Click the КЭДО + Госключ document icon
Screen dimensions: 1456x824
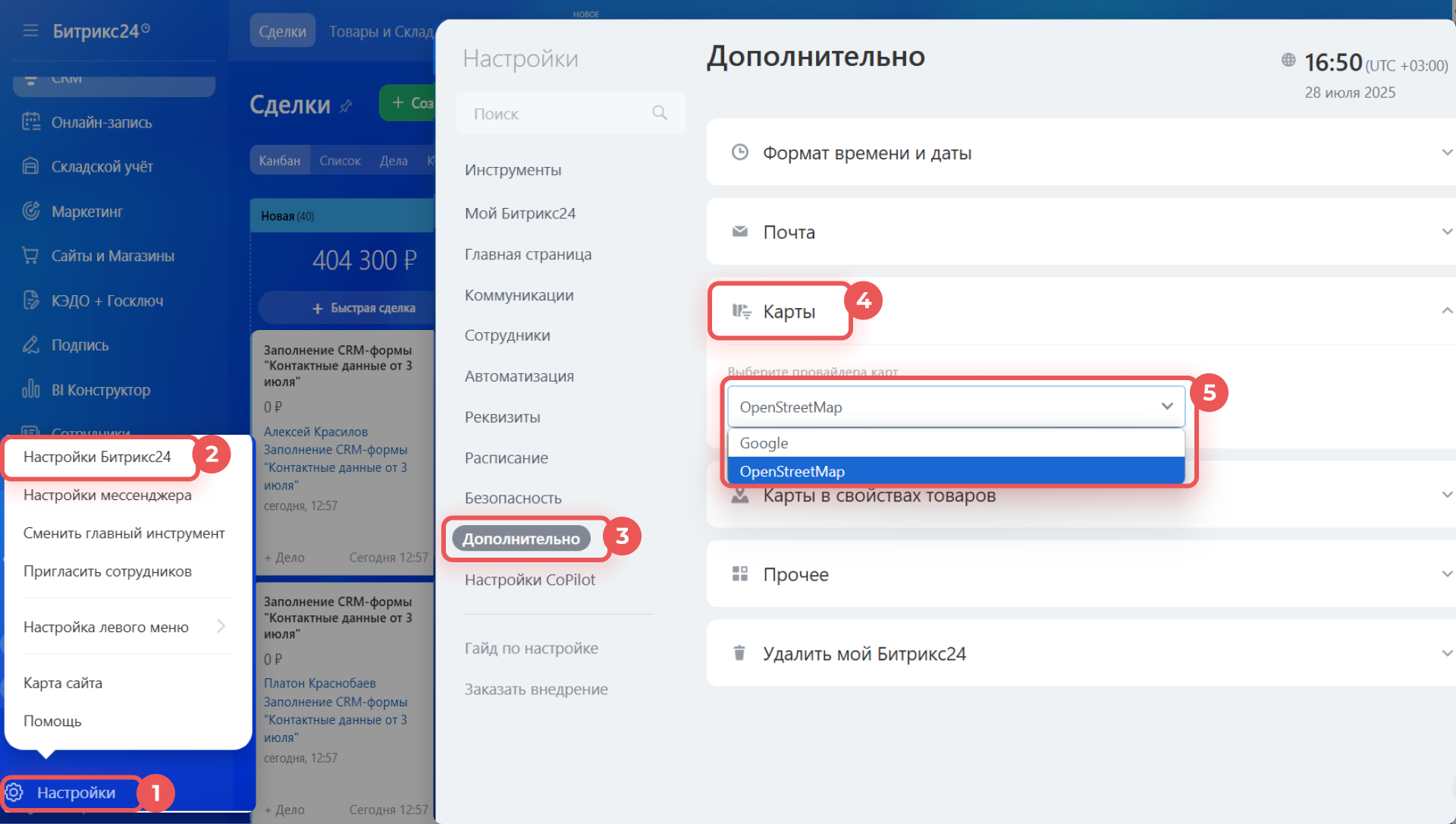(x=31, y=300)
